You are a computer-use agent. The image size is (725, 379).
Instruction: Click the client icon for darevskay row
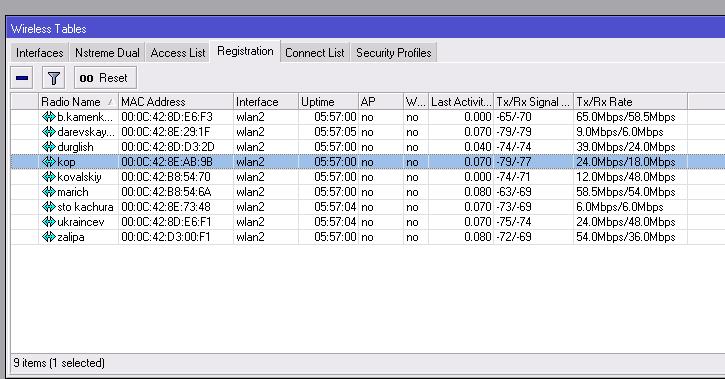click(49, 132)
